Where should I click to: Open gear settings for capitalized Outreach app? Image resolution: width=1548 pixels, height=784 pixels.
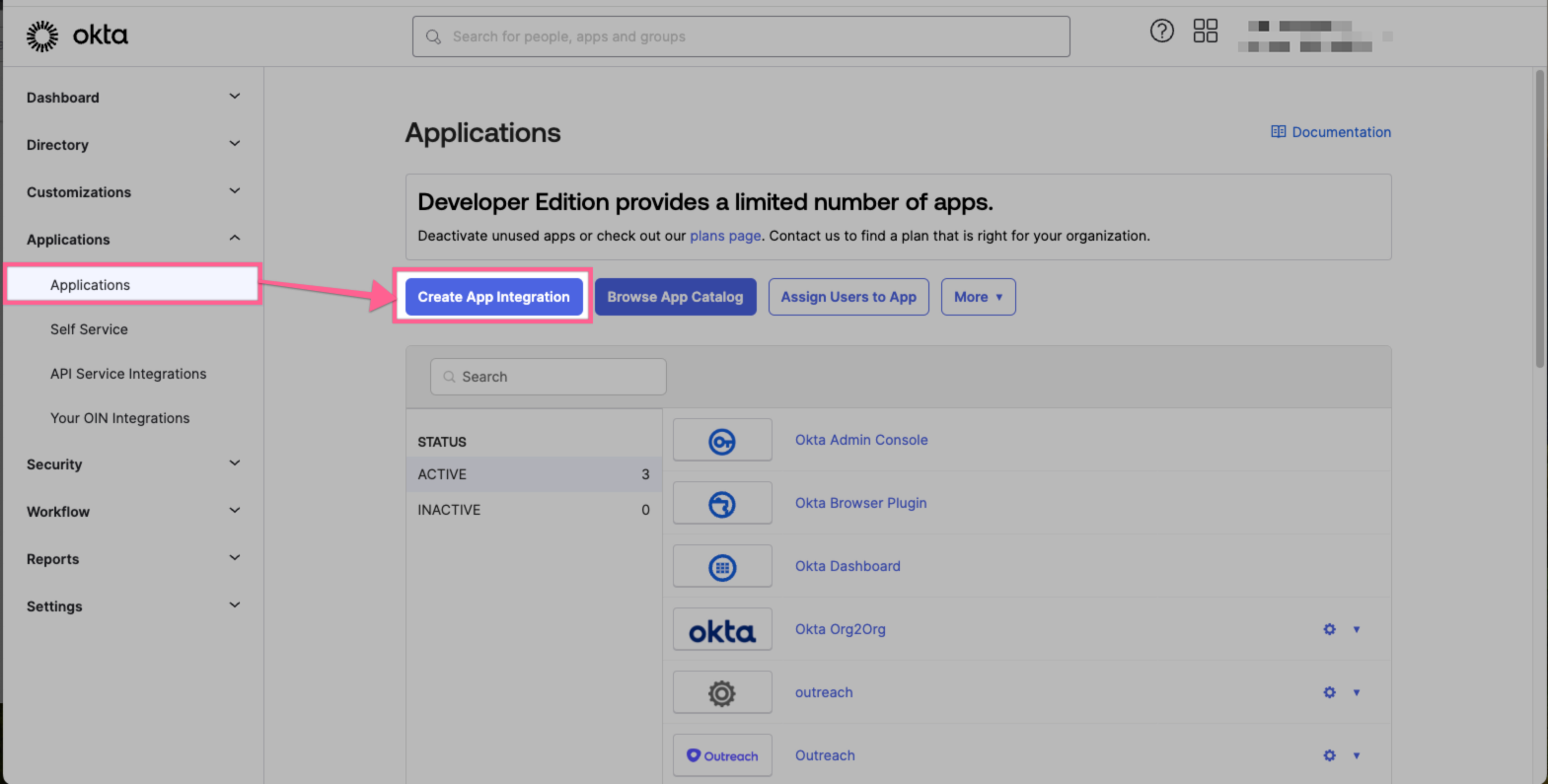1330,755
